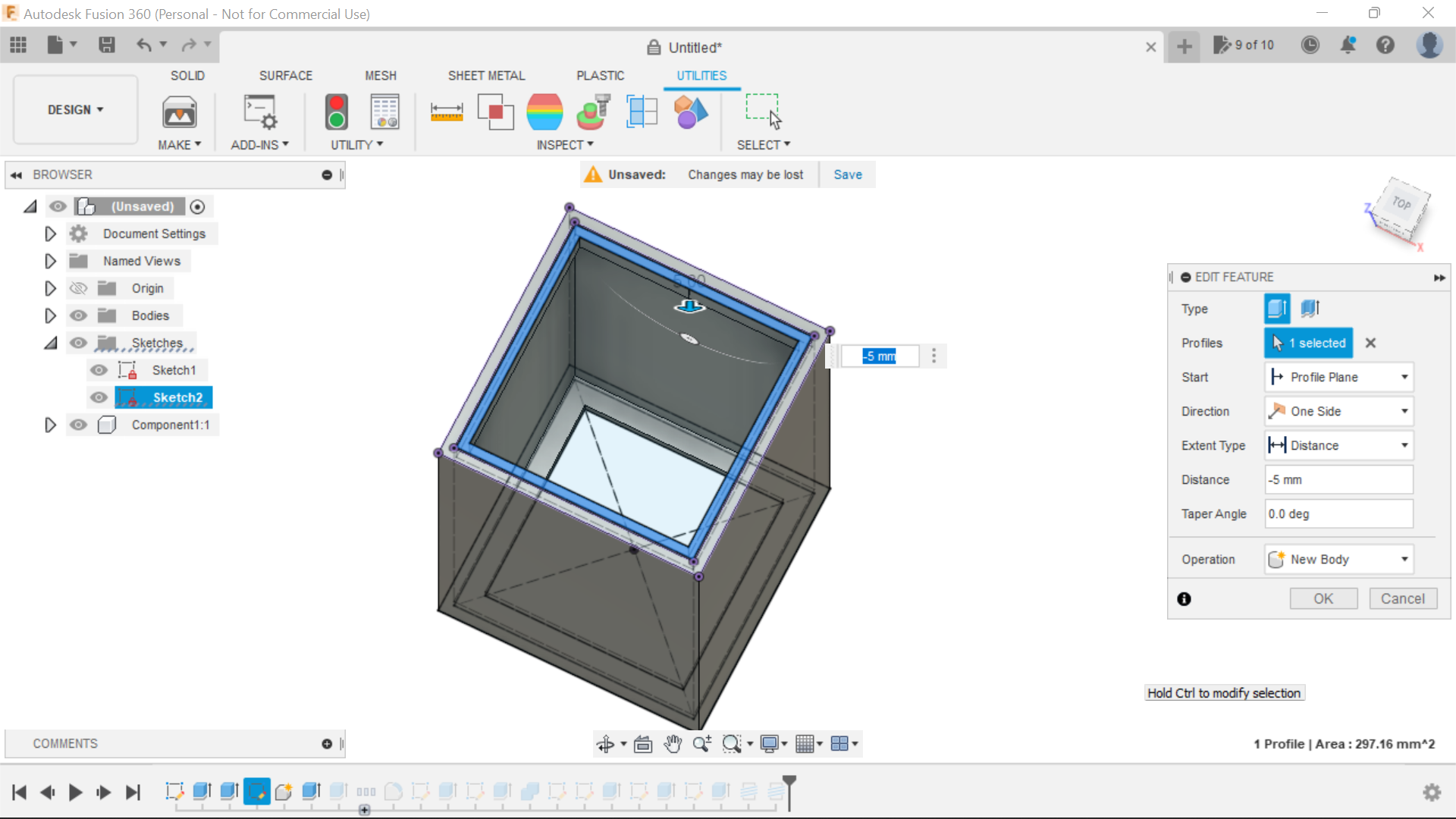
Task: Click OK to confirm the feature edit
Action: tap(1323, 598)
